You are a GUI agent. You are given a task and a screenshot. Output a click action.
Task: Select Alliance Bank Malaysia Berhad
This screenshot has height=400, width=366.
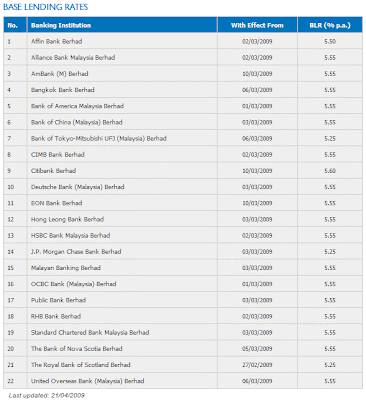[x=73, y=58]
